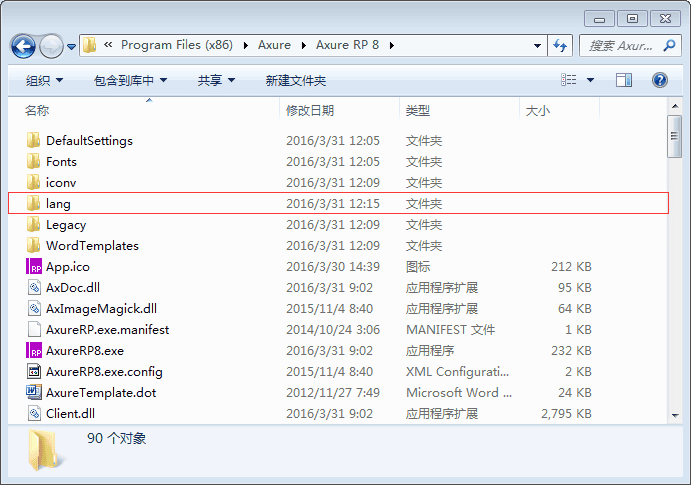The height and width of the screenshot is (485, 691).
Task: Click the XML Configurati... type cell
Action: point(457,372)
